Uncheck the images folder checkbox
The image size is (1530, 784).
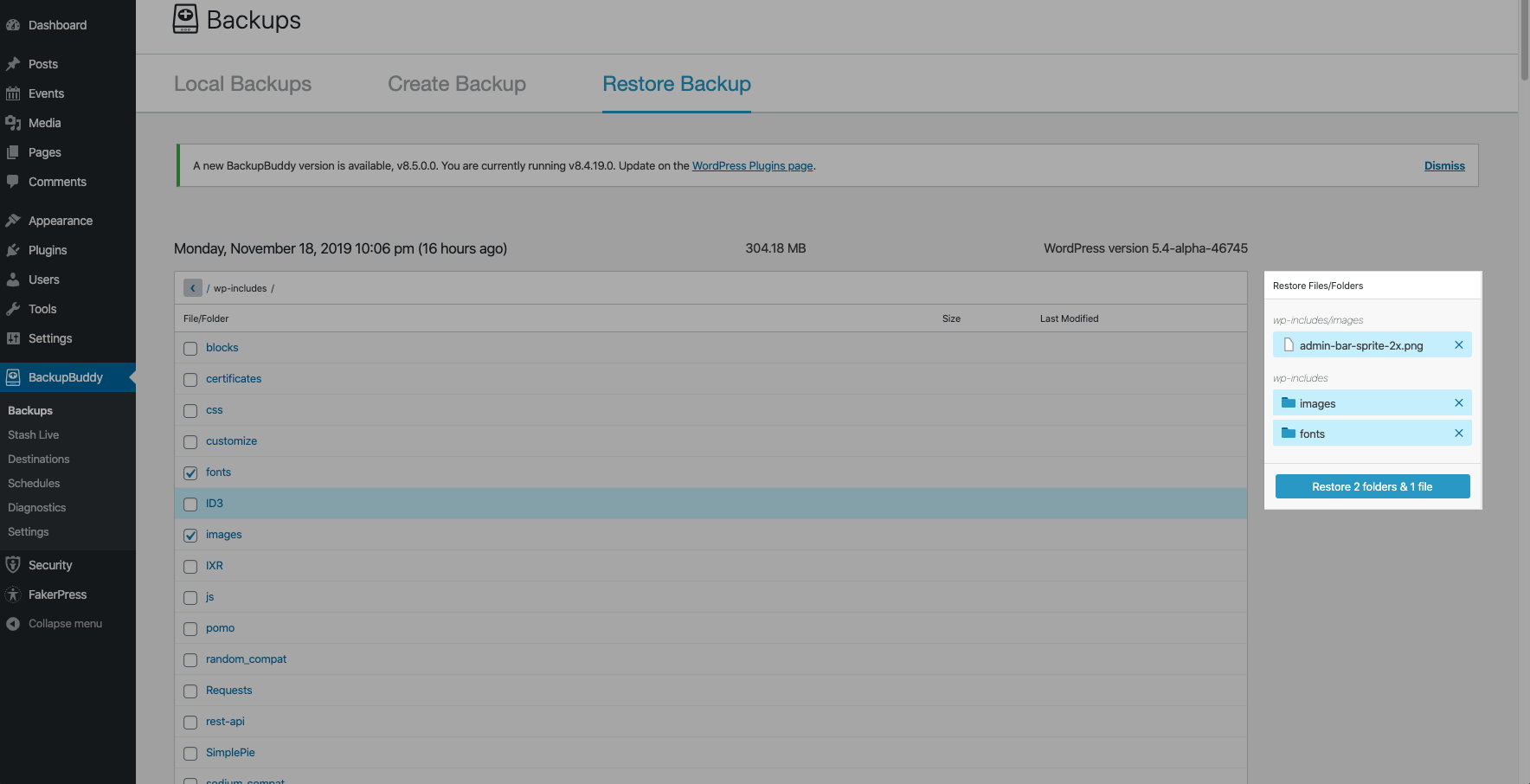click(x=190, y=536)
